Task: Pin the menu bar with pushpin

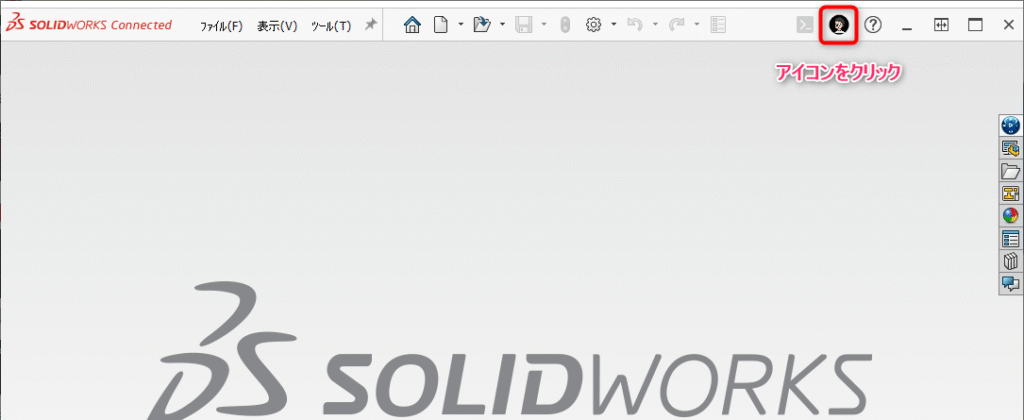Action: click(370, 25)
